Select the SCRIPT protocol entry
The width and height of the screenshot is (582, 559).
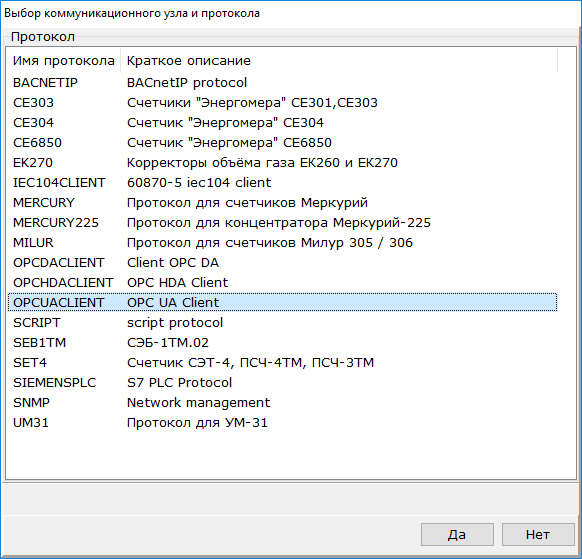point(282,323)
